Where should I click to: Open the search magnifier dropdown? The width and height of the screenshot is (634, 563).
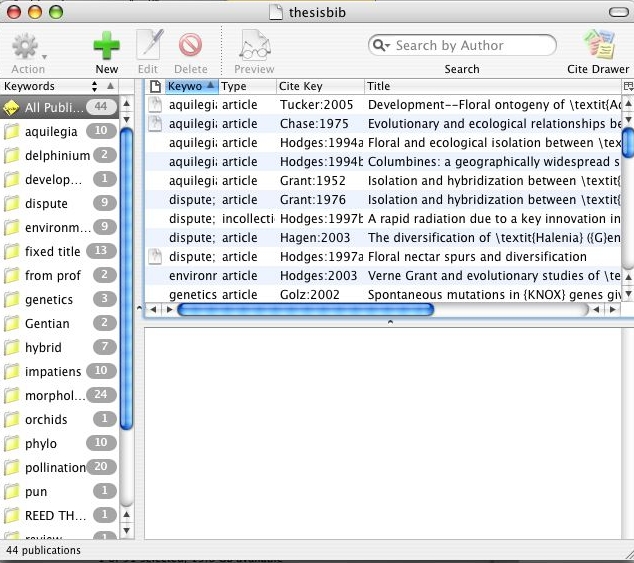pos(381,46)
